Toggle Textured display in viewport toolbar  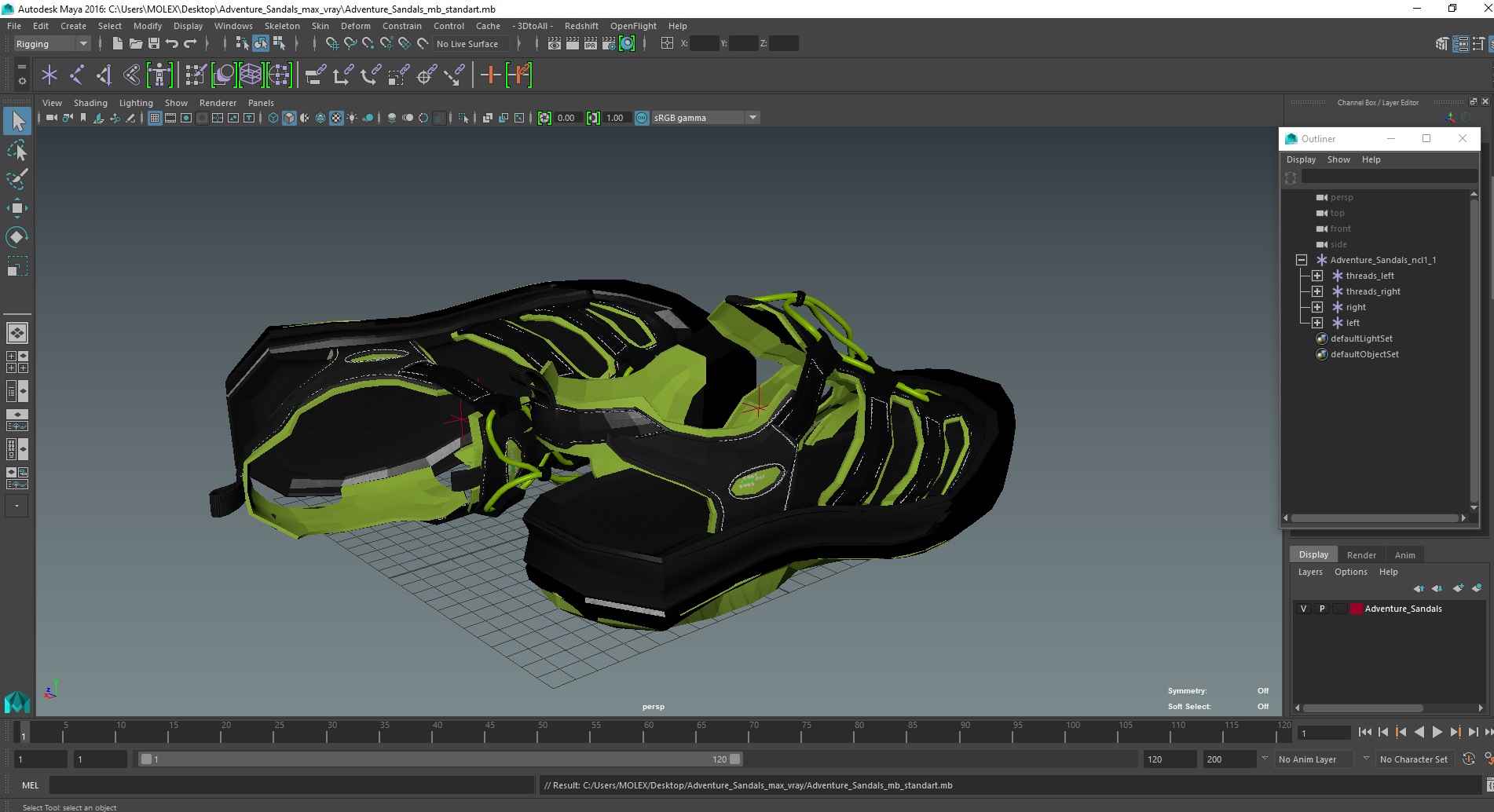[x=336, y=118]
